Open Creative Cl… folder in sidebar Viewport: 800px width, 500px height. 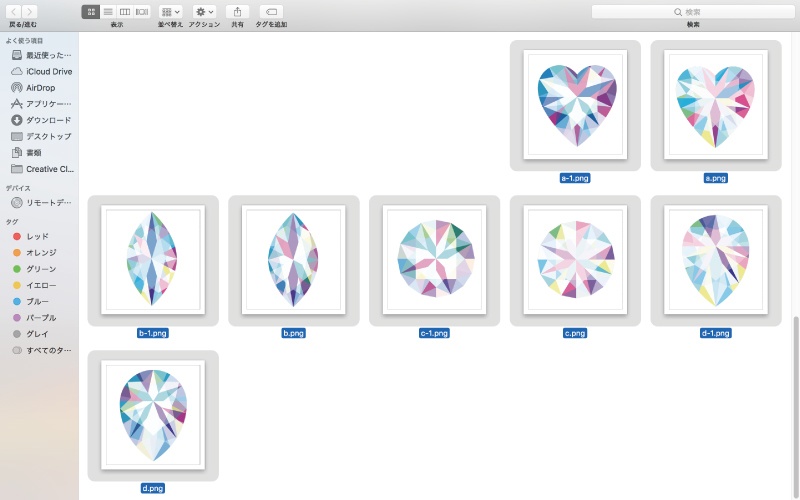[41, 169]
